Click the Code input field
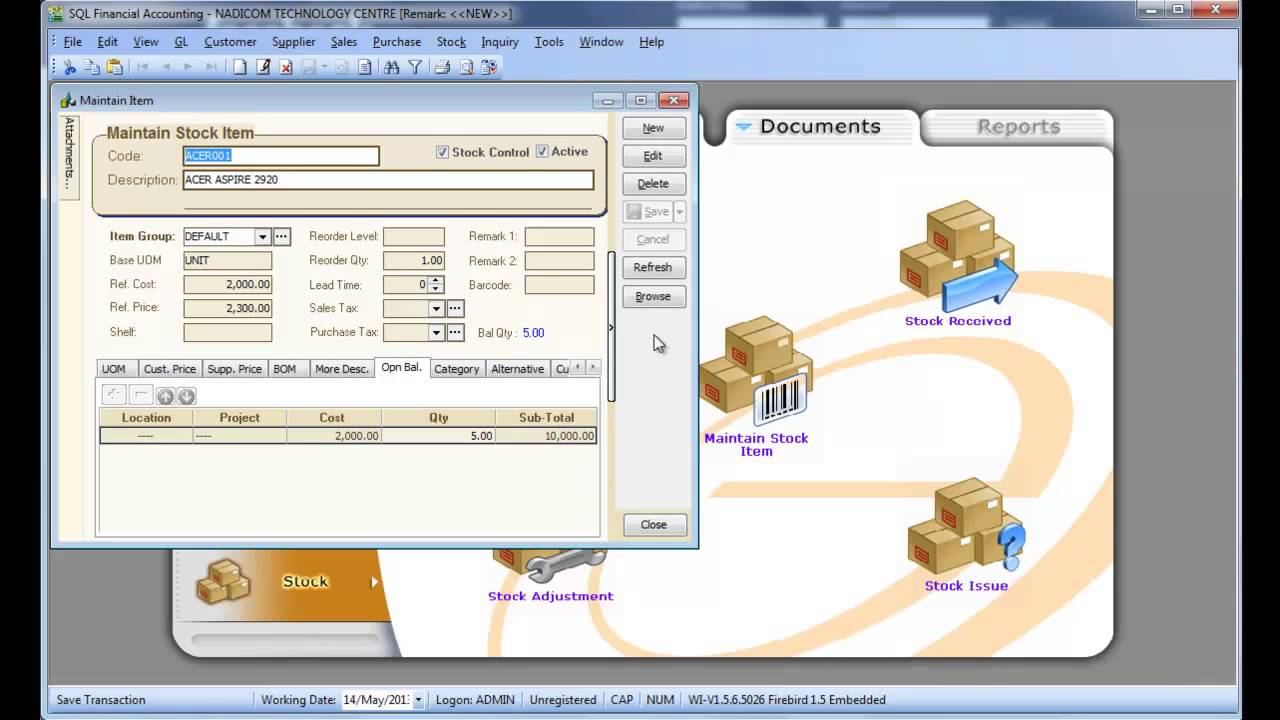 coord(281,156)
